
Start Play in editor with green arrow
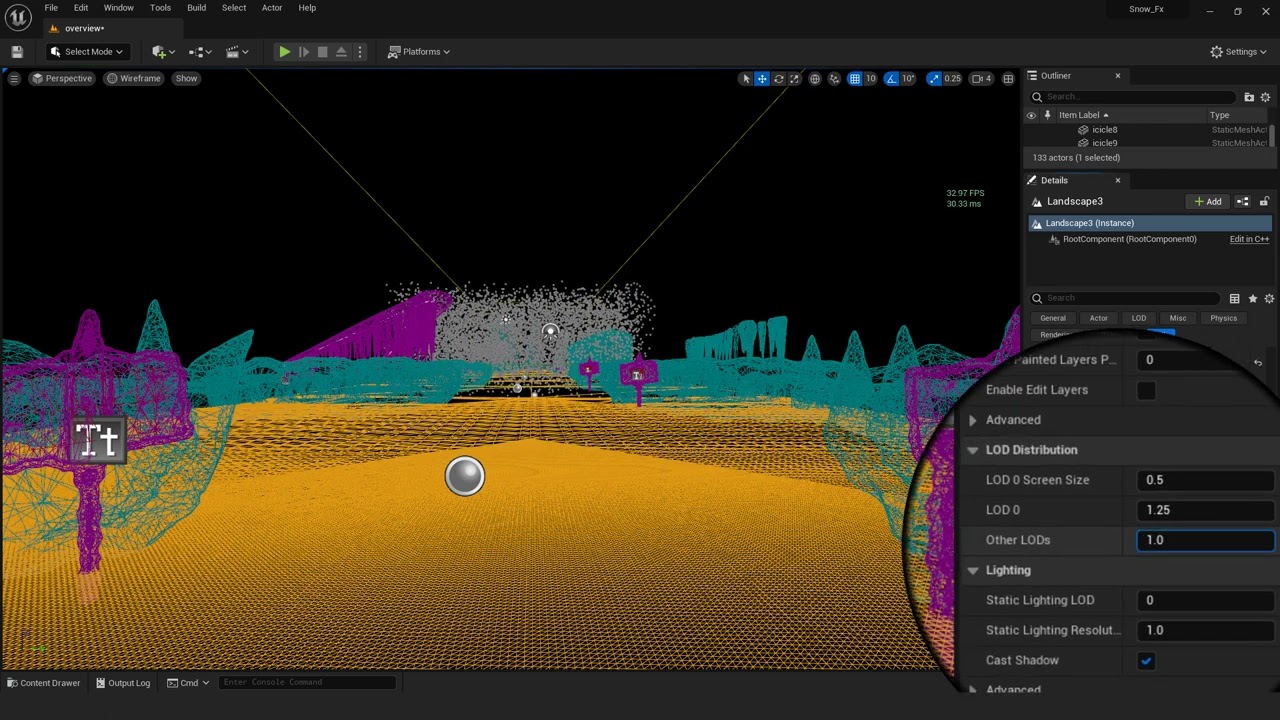(x=285, y=52)
